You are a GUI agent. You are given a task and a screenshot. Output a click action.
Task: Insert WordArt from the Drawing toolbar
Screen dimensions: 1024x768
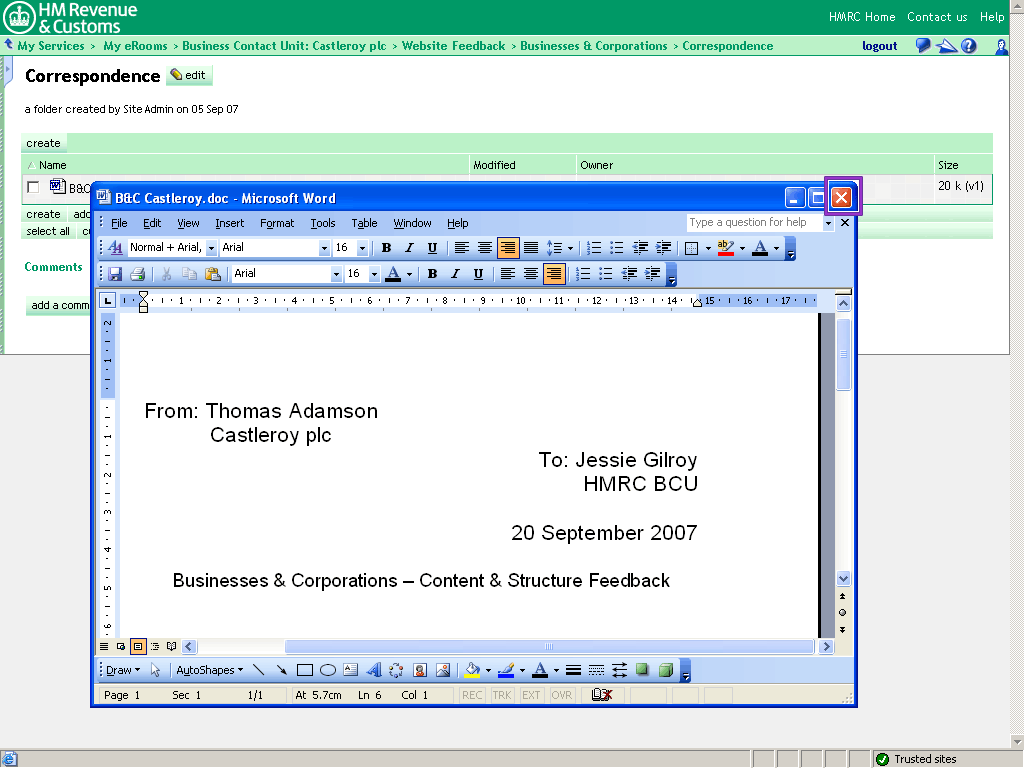[x=373, y=670]
